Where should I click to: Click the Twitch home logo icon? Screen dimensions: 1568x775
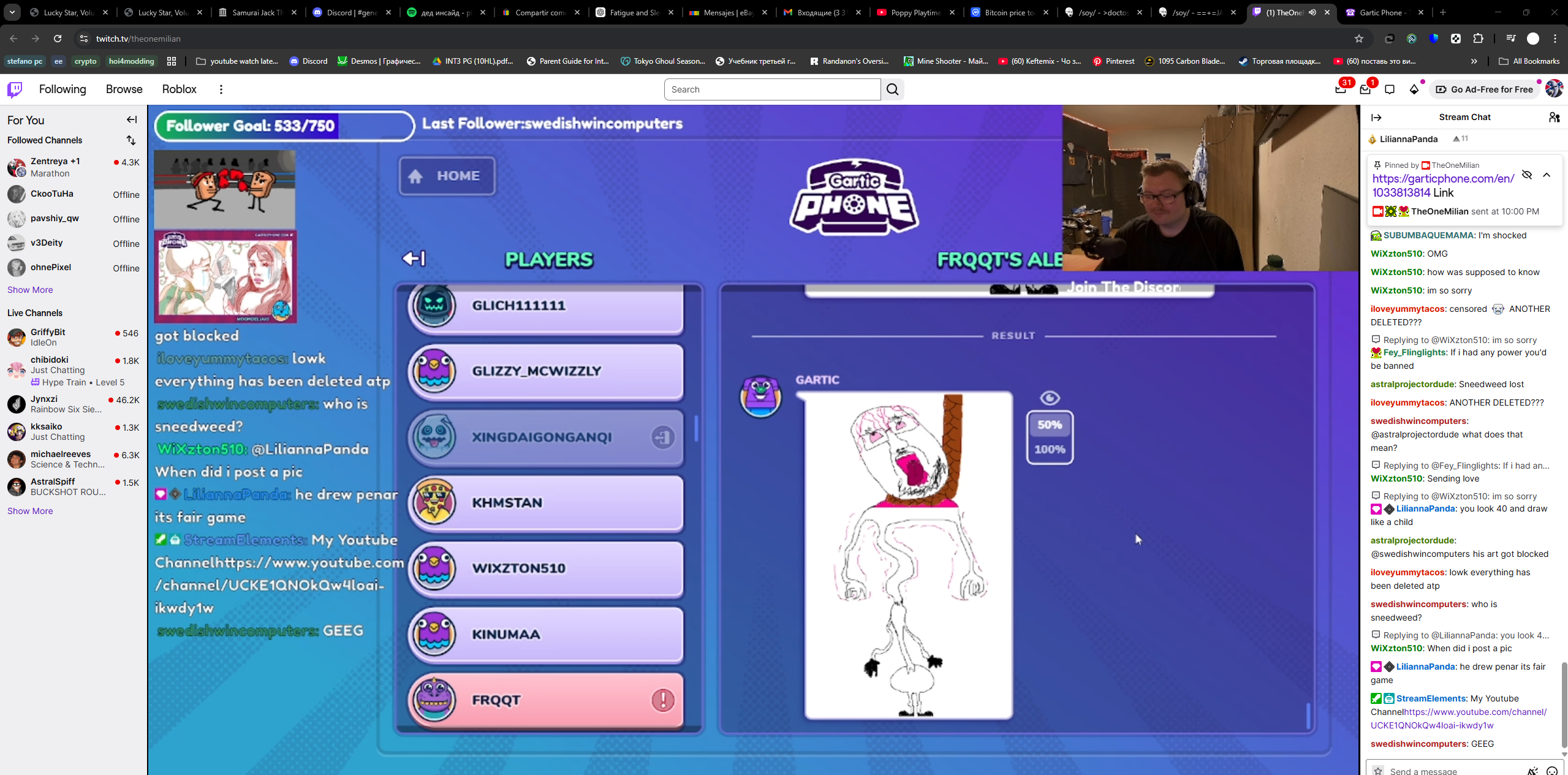pos(15,89)
